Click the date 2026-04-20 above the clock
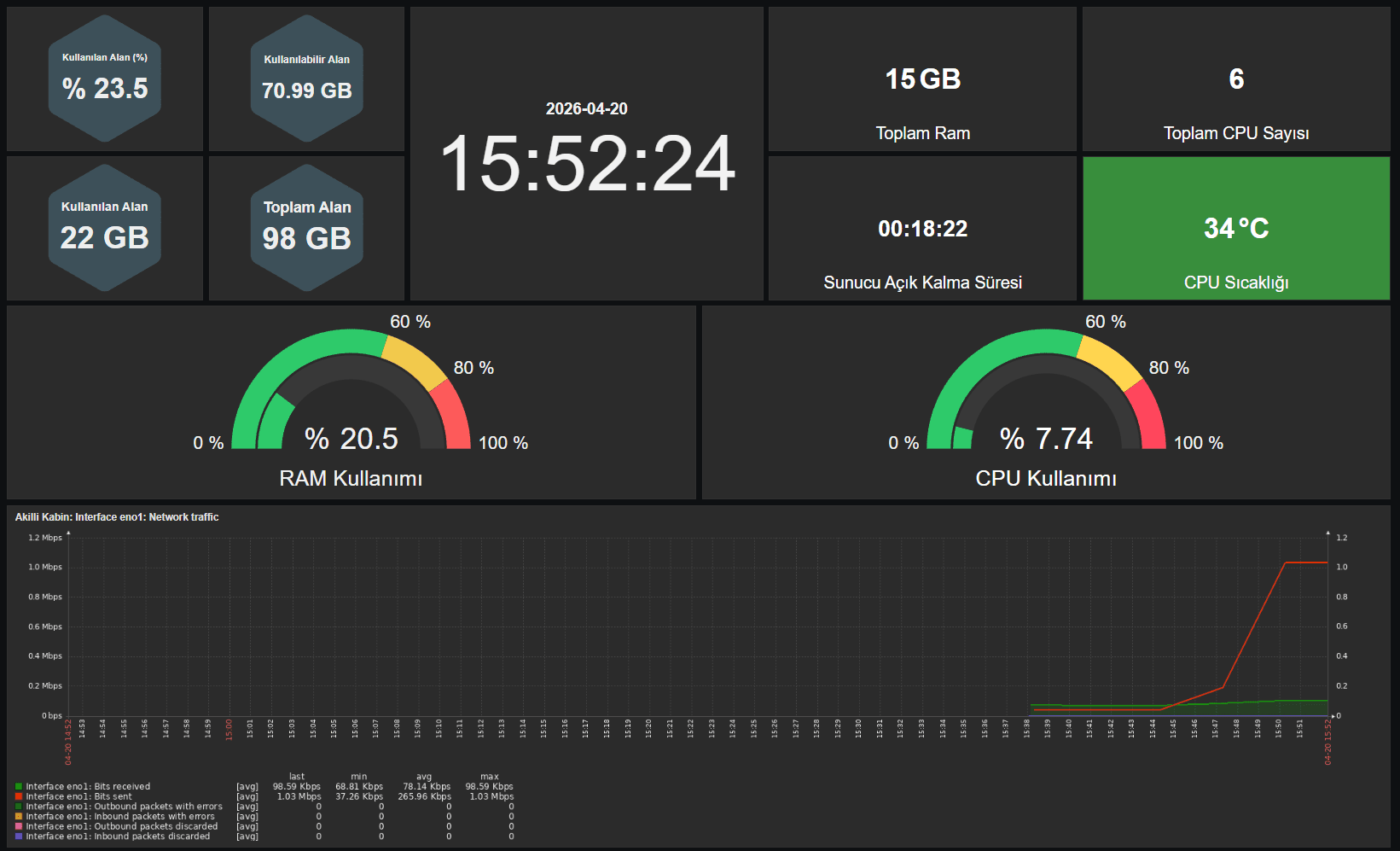This screenshot has width=1400, height=851. tap(587, 108)
